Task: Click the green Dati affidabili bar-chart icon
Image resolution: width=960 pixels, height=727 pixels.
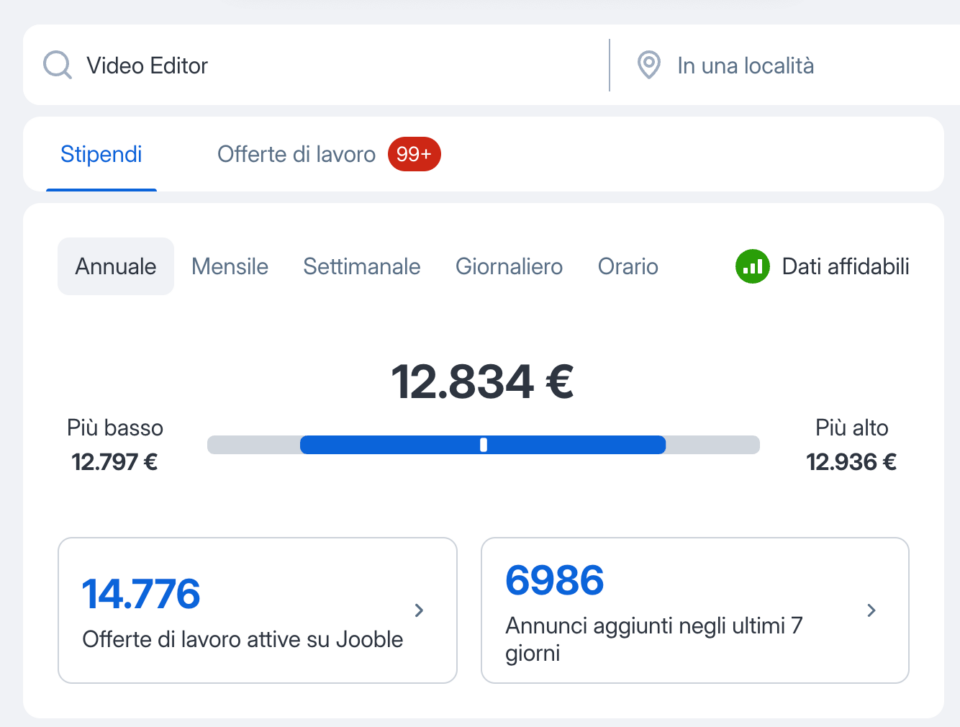Action: 752,267
